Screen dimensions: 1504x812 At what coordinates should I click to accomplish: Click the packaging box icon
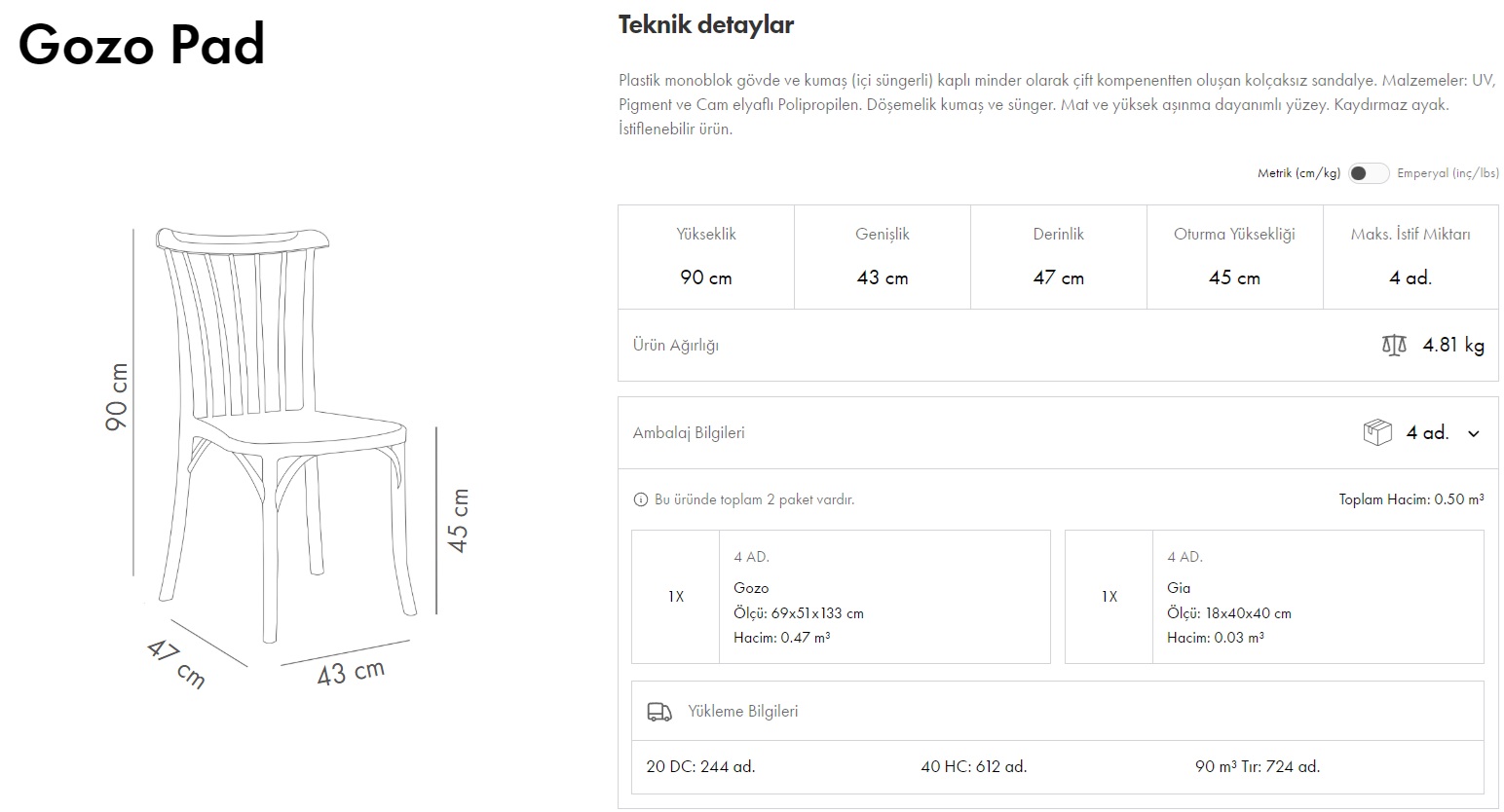point(1376,432)
